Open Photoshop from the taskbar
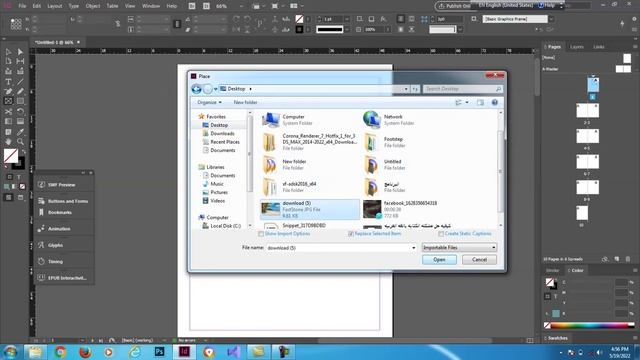 click(159, 351)
